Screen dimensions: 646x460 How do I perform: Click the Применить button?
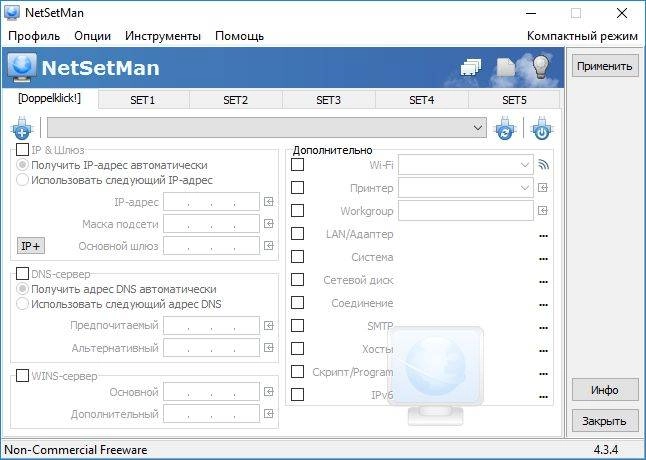tap(605, 66)
